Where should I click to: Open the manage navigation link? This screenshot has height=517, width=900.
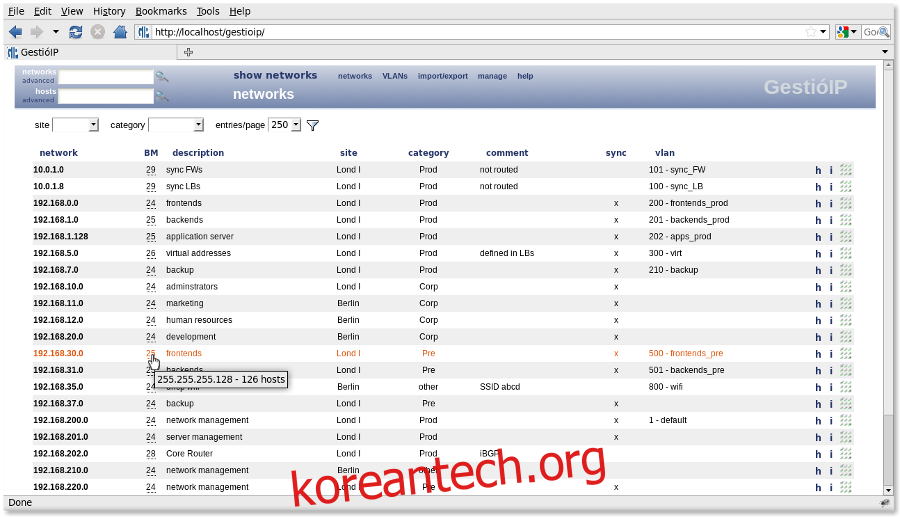pyautogui.click(x=492, y=76)
